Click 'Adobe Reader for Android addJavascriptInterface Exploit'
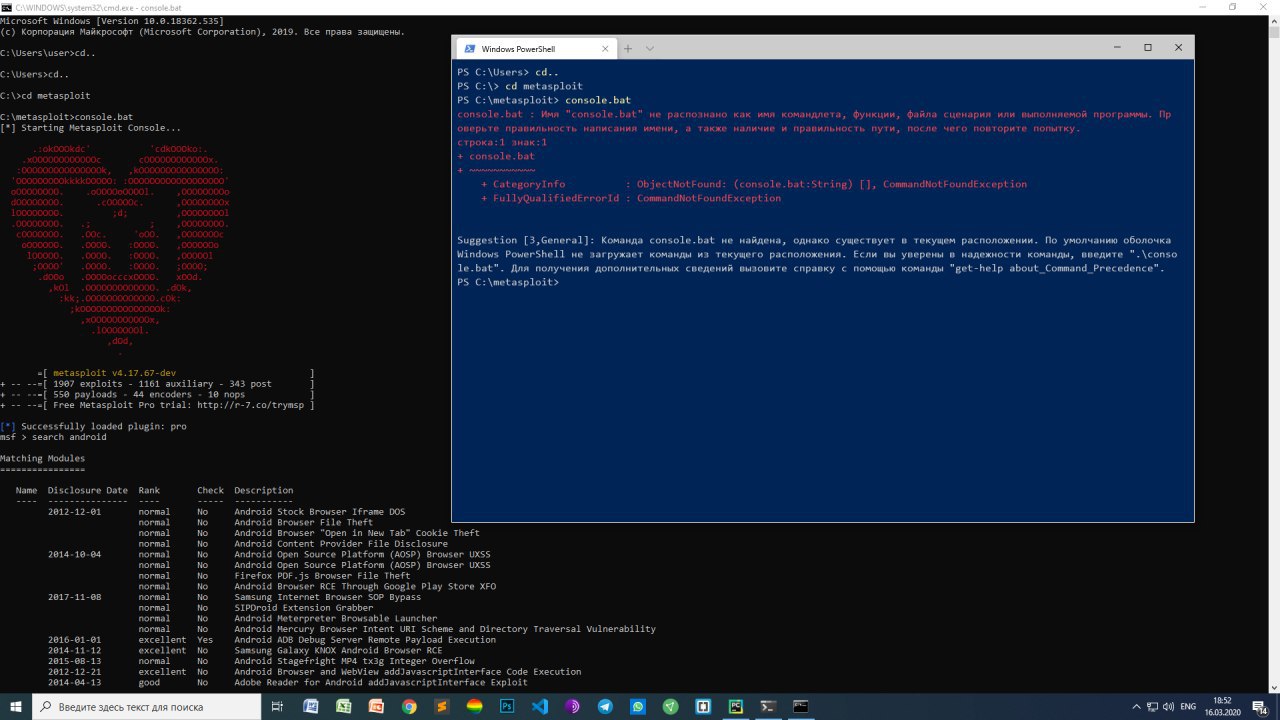1280x720 pixels. (381, 682)
